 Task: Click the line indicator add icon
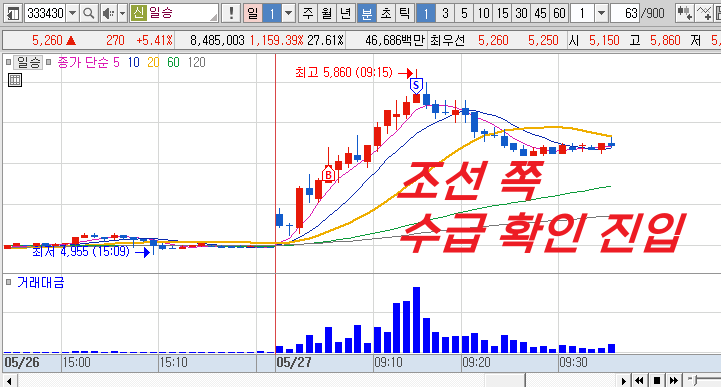703,13
